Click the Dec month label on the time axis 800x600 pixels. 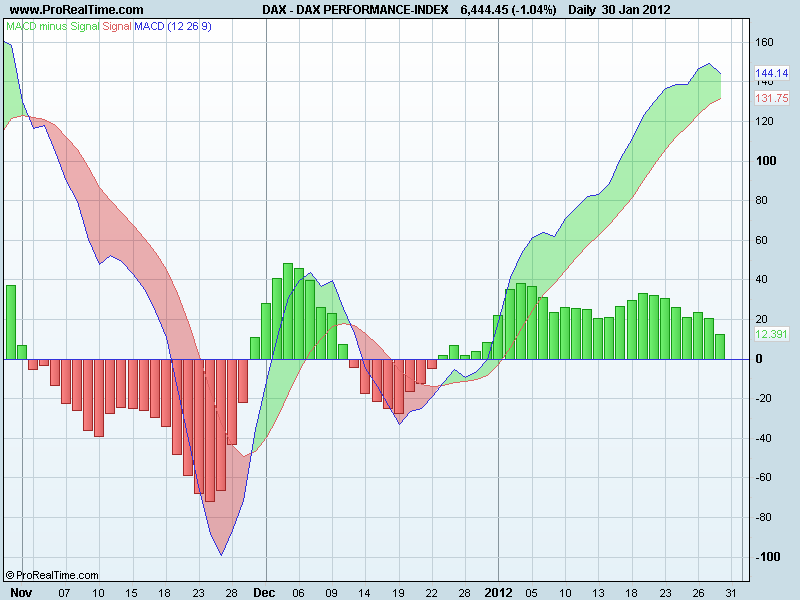pos(264,593)
